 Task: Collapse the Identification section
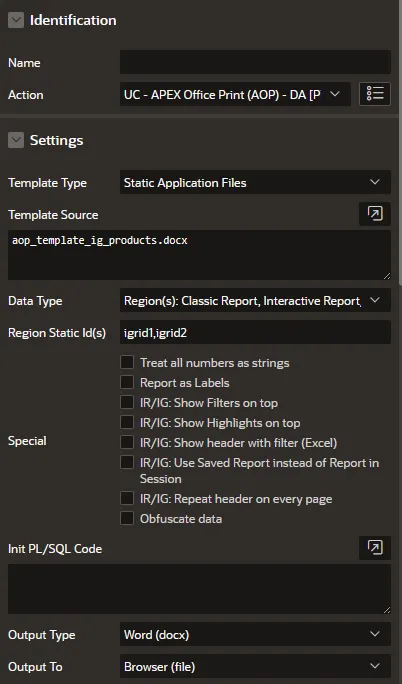coord(16,20)
